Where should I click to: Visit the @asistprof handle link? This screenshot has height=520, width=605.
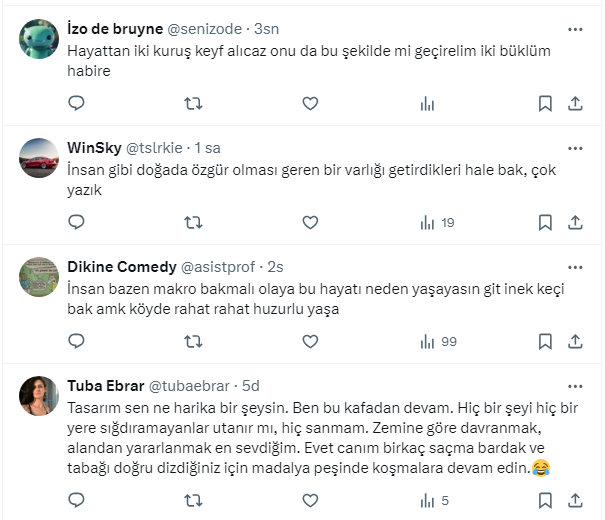(x=218, y=267)
